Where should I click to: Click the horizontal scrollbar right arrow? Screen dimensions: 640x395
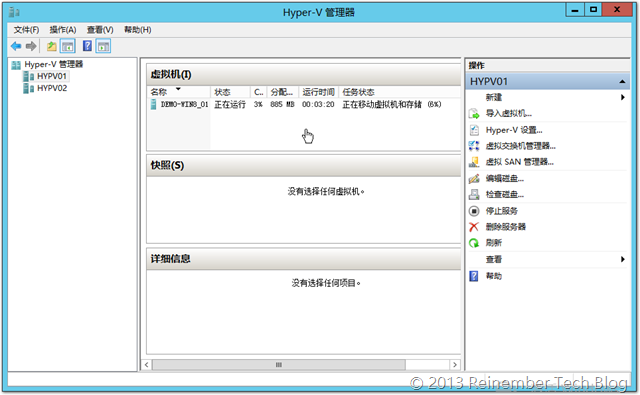[x=455, y=365]
